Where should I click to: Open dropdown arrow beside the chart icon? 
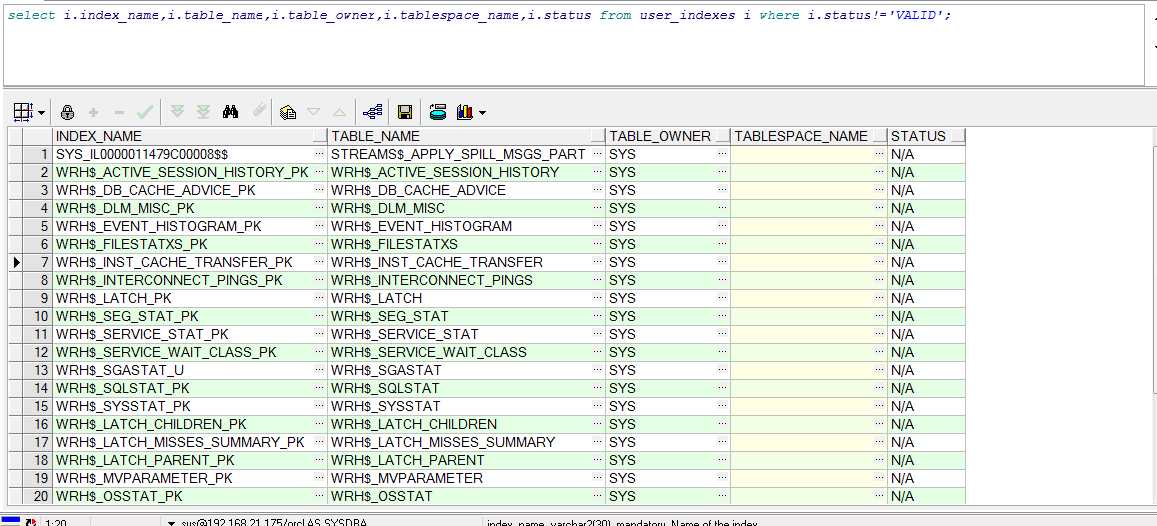(482, 113)
